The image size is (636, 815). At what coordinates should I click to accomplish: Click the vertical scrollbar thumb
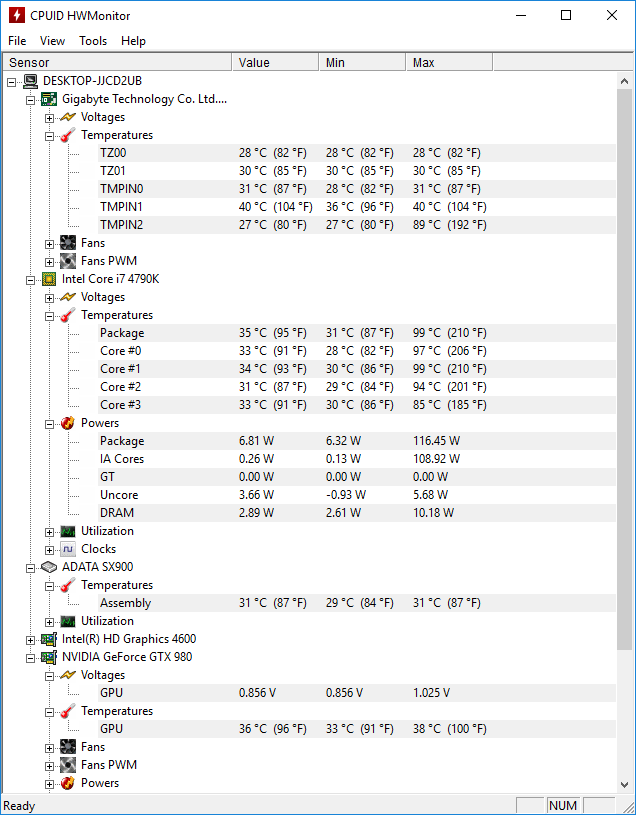point(625,369)
